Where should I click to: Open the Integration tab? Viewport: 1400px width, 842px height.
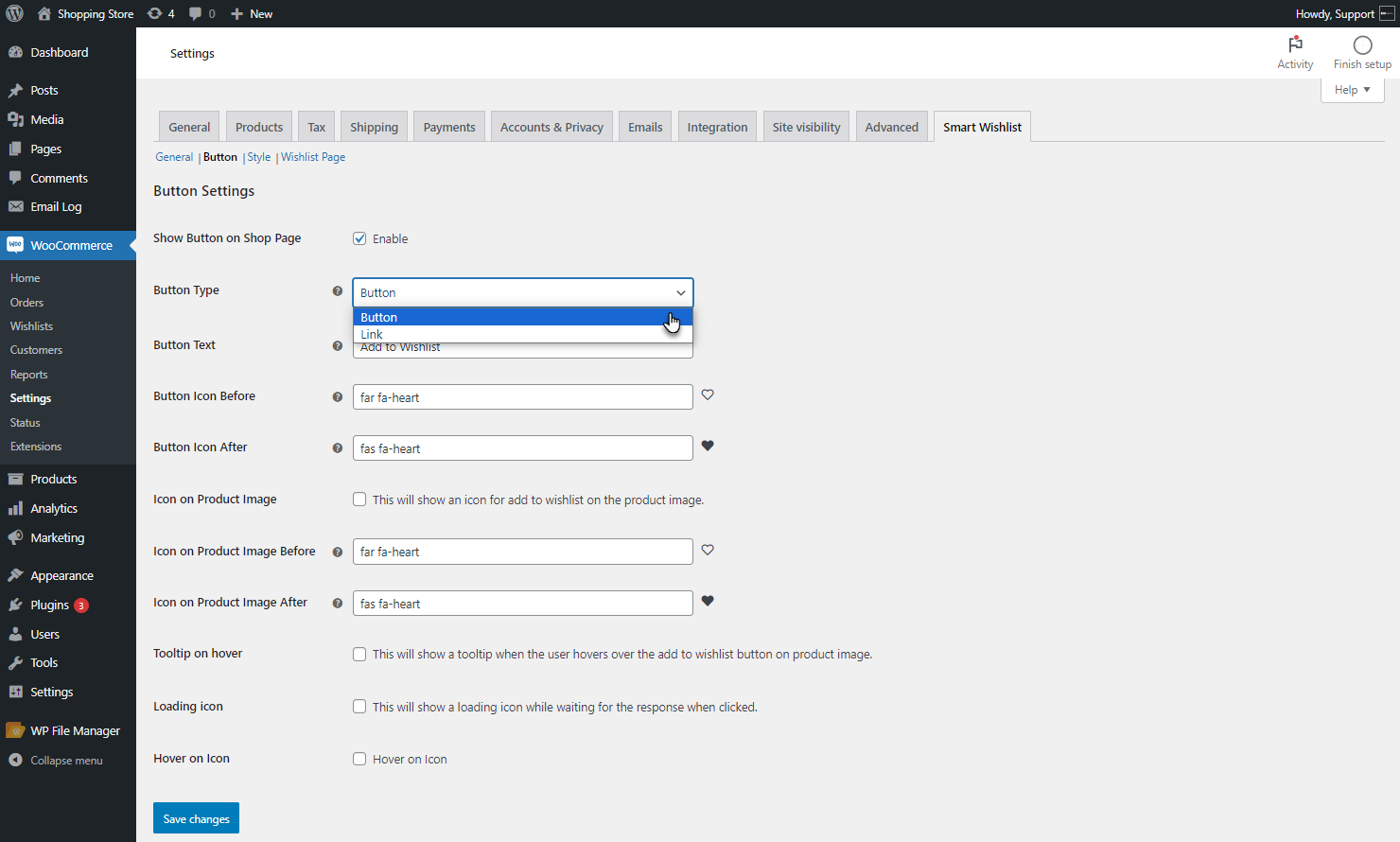(717, 127)
